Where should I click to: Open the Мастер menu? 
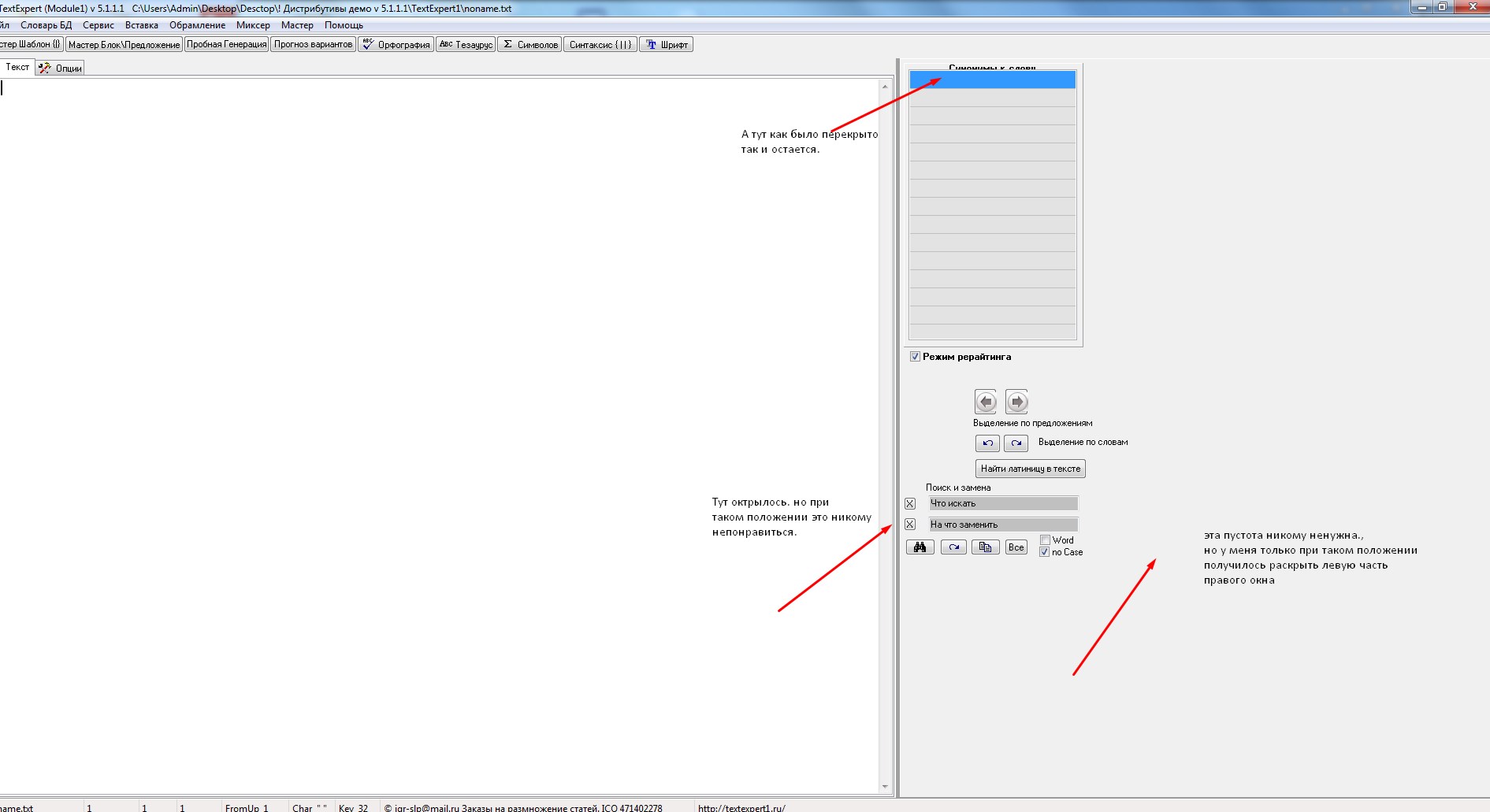[297, 25]
